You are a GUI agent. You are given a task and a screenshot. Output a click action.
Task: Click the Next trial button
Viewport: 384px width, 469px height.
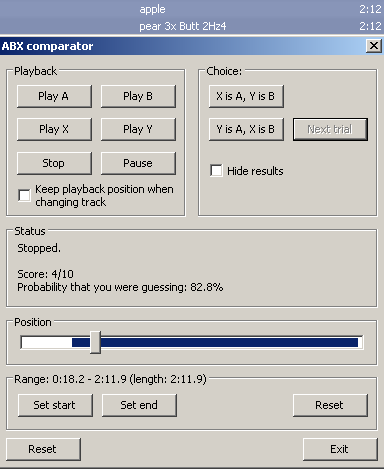click(x=330, y=129)
